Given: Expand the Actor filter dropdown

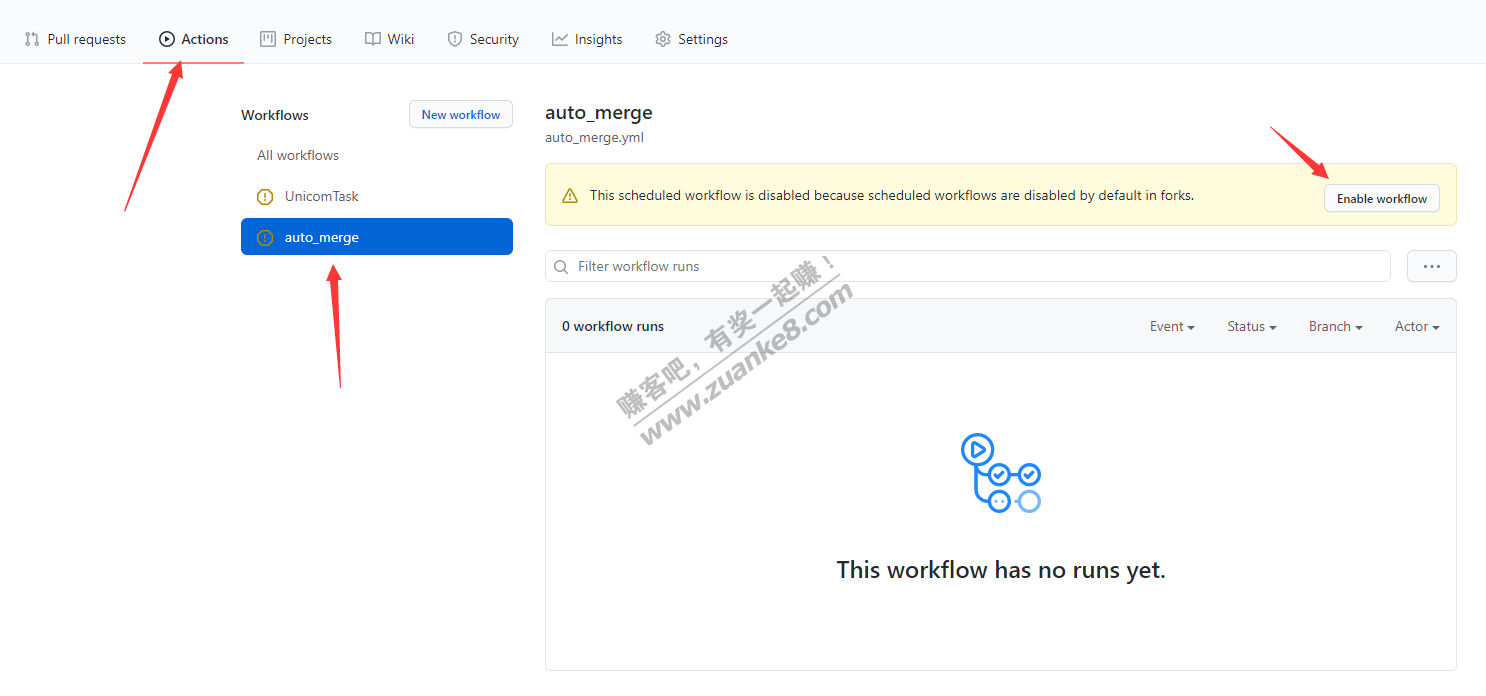Looking at the screenshot, I should (x=1417, y=326).
